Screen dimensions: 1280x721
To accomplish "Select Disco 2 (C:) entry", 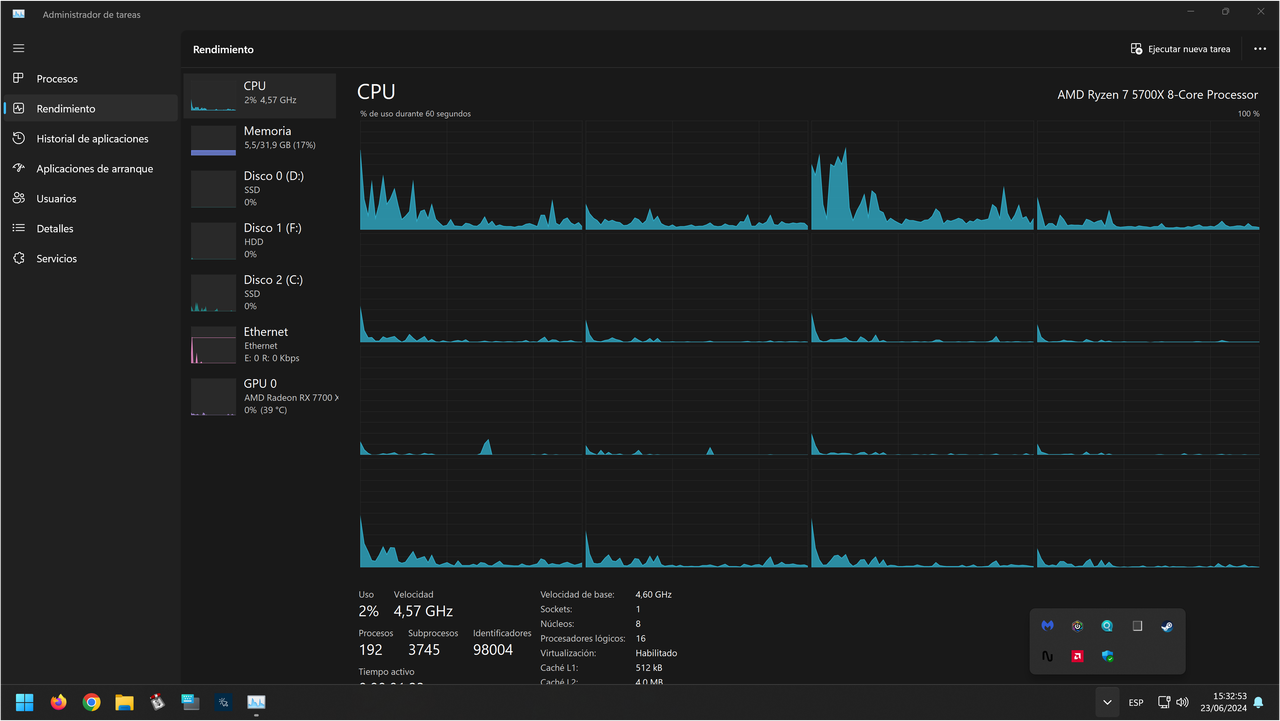I will pos(260,292).
